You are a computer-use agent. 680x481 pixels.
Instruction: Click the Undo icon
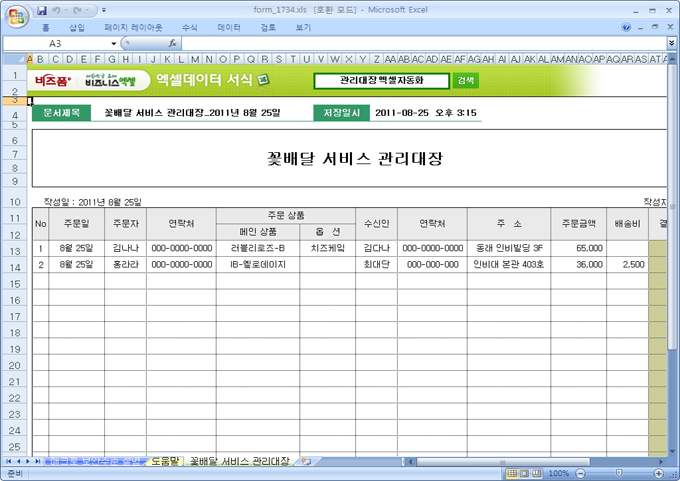point(58,9)
